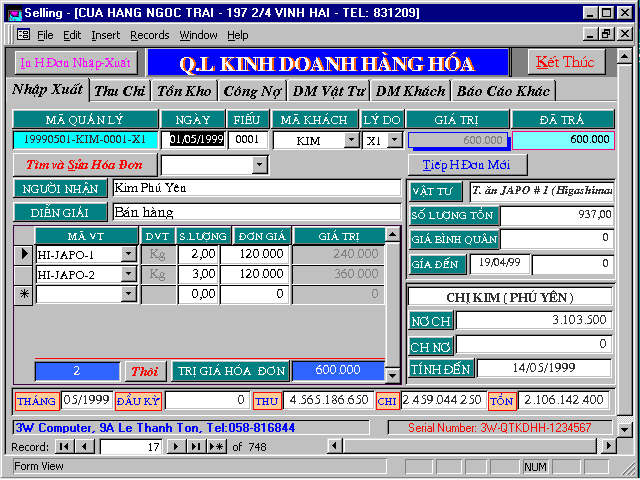The width and height of the screenshot is (640, 480).
Task: Click the items subform scroll up arrow
Action: point(392,235)
